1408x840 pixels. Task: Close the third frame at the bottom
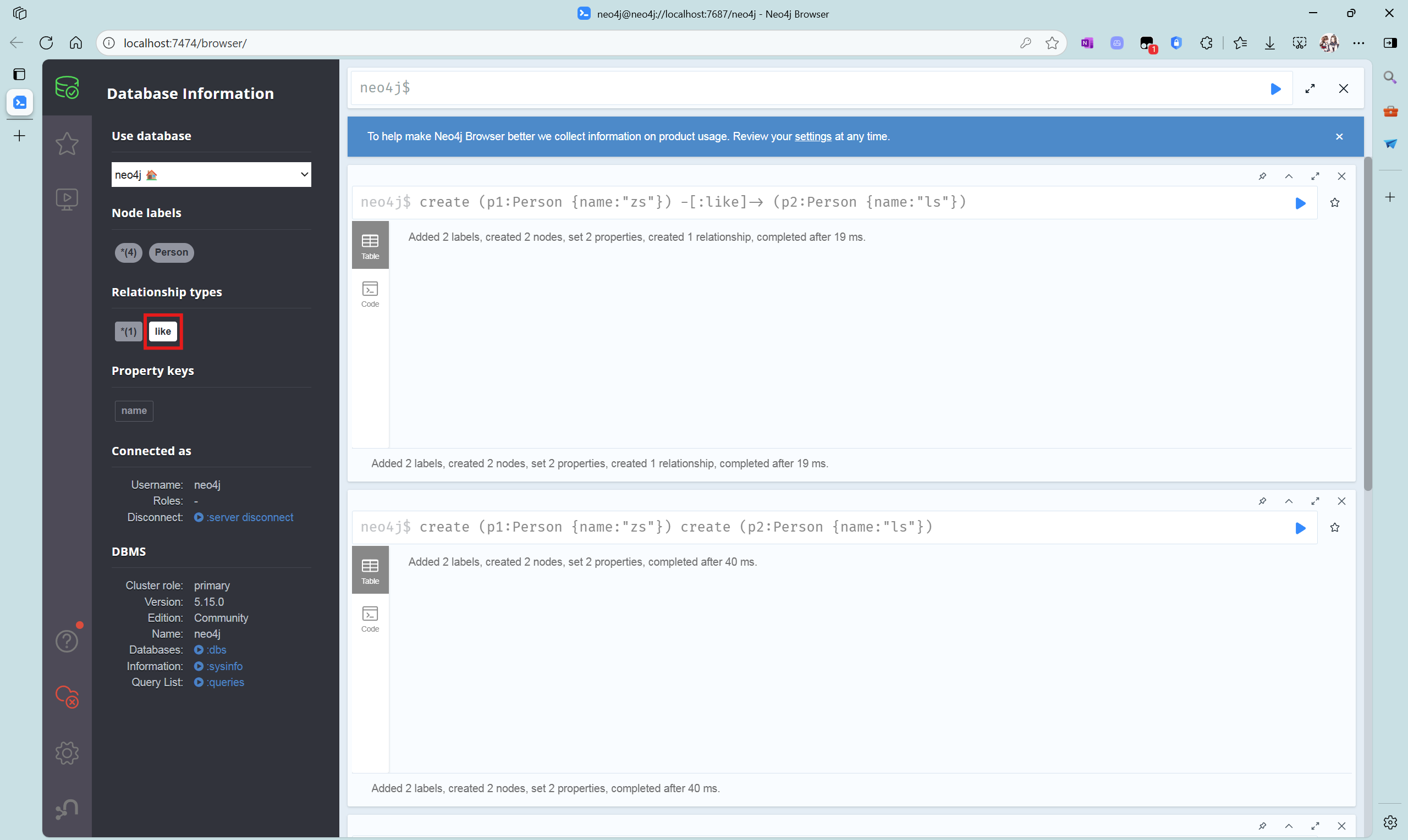(x=1342, y=826)
